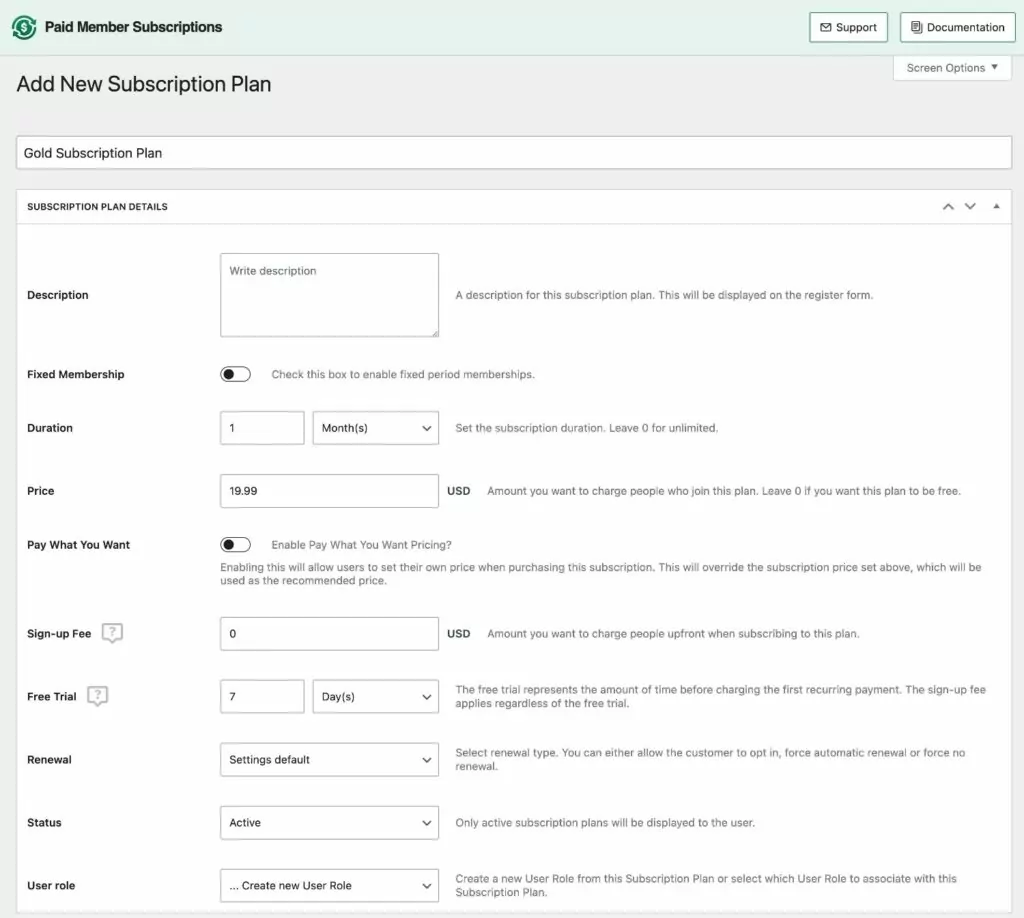Click the Paid Member Subscriptions logo icon
Screen dimensions: 1024x918
(24, 27)
